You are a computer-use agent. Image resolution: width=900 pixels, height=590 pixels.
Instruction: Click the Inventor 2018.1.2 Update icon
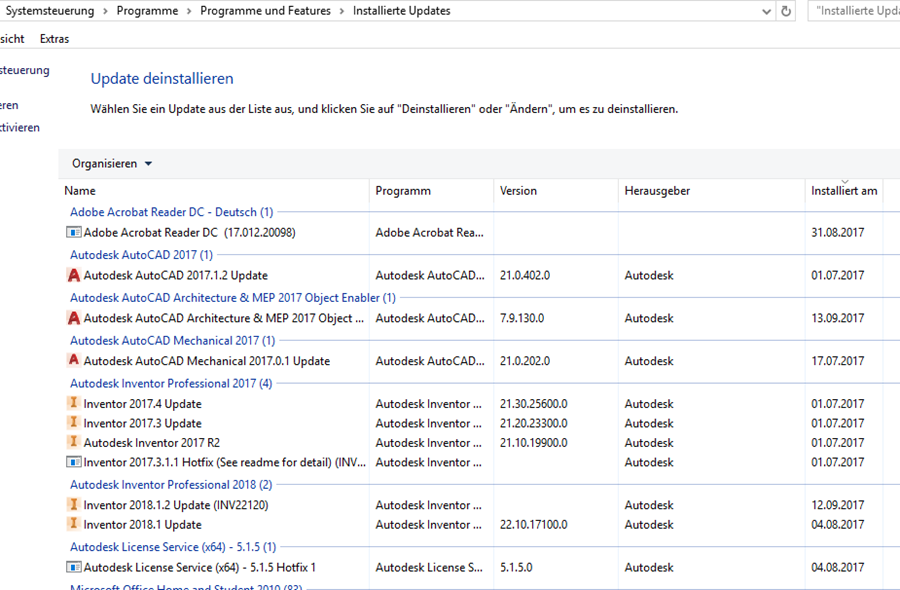coord(73,504)
